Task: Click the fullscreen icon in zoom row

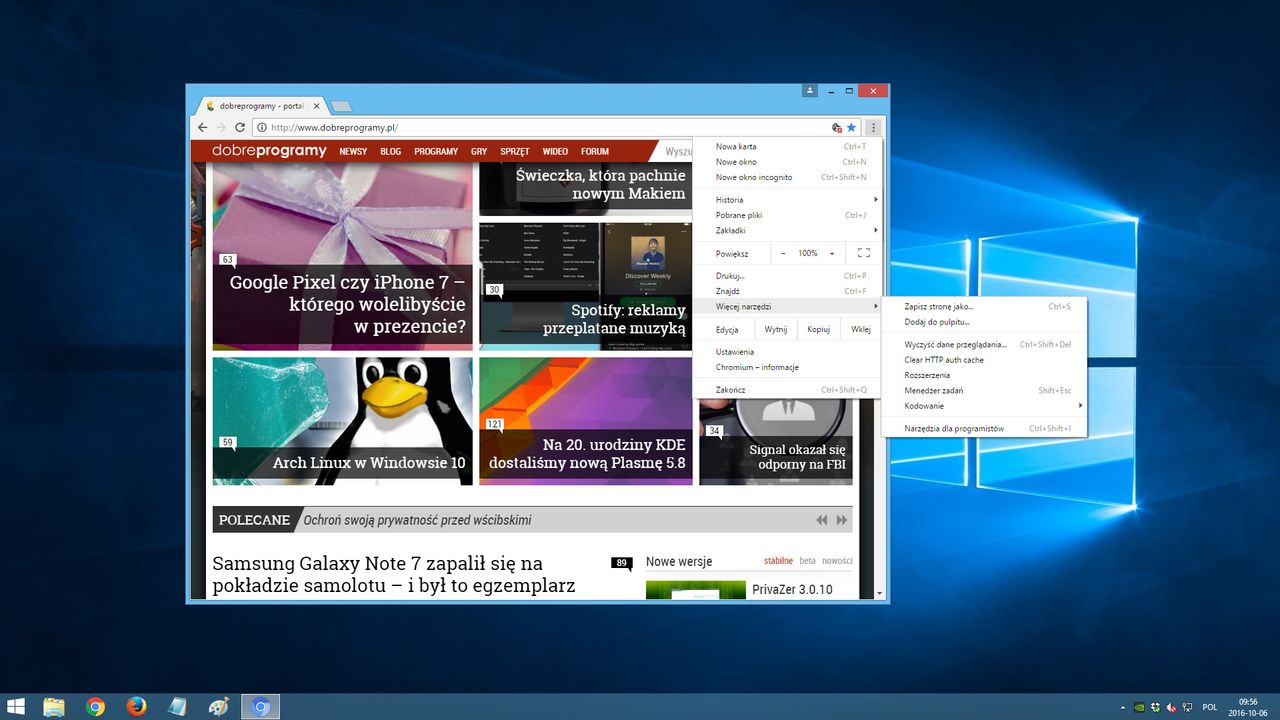Action: pyautogui.click(x=863, y=253)
